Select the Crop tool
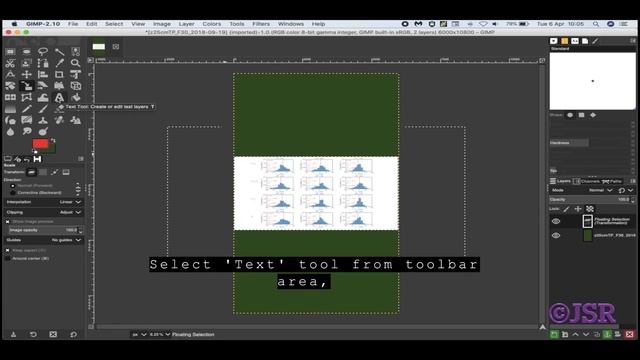This screenshot has width=640, height=360. (x=59, y=75)
